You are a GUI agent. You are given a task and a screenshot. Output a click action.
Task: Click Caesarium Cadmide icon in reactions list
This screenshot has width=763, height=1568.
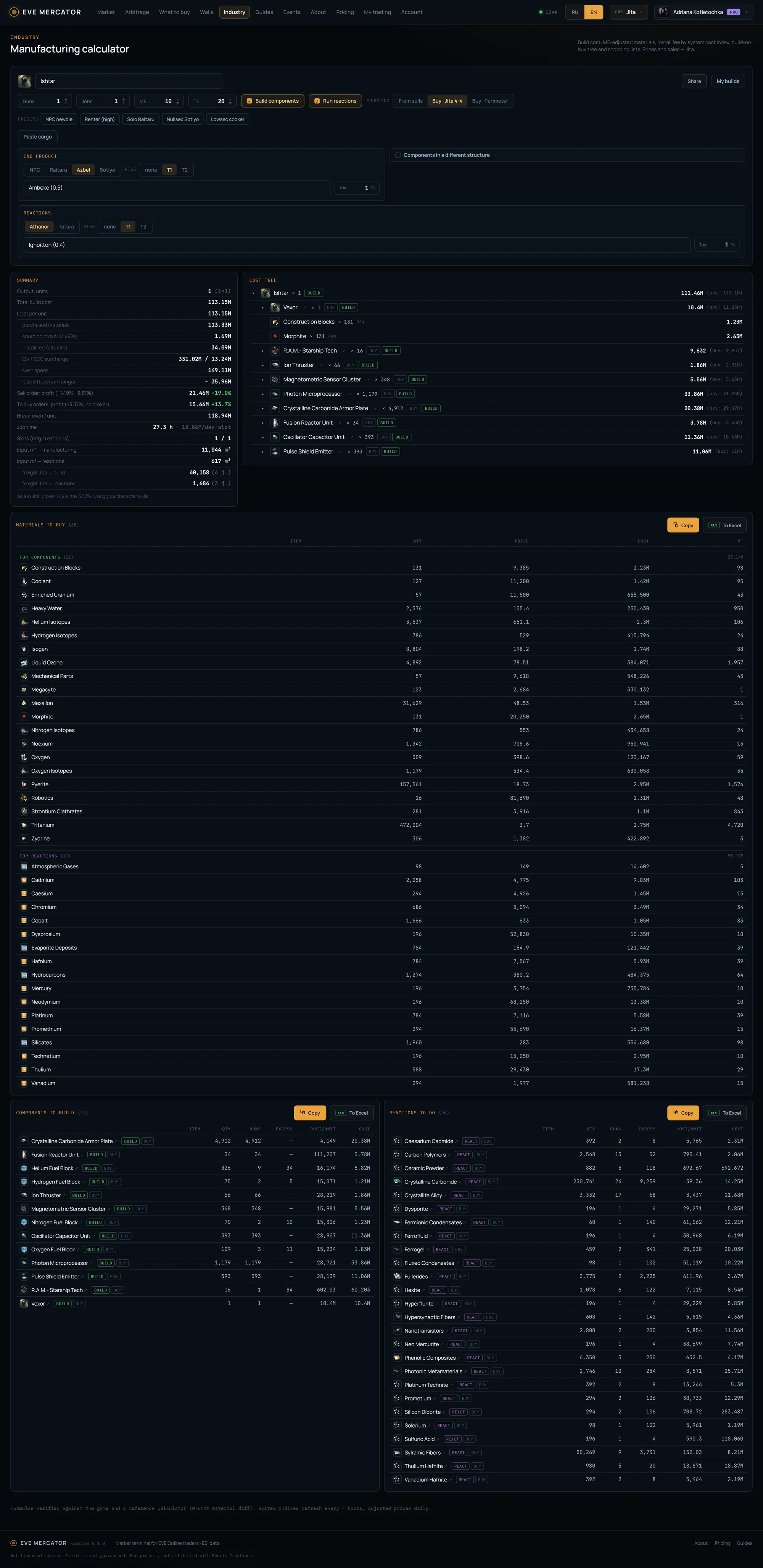(397, 1141)
